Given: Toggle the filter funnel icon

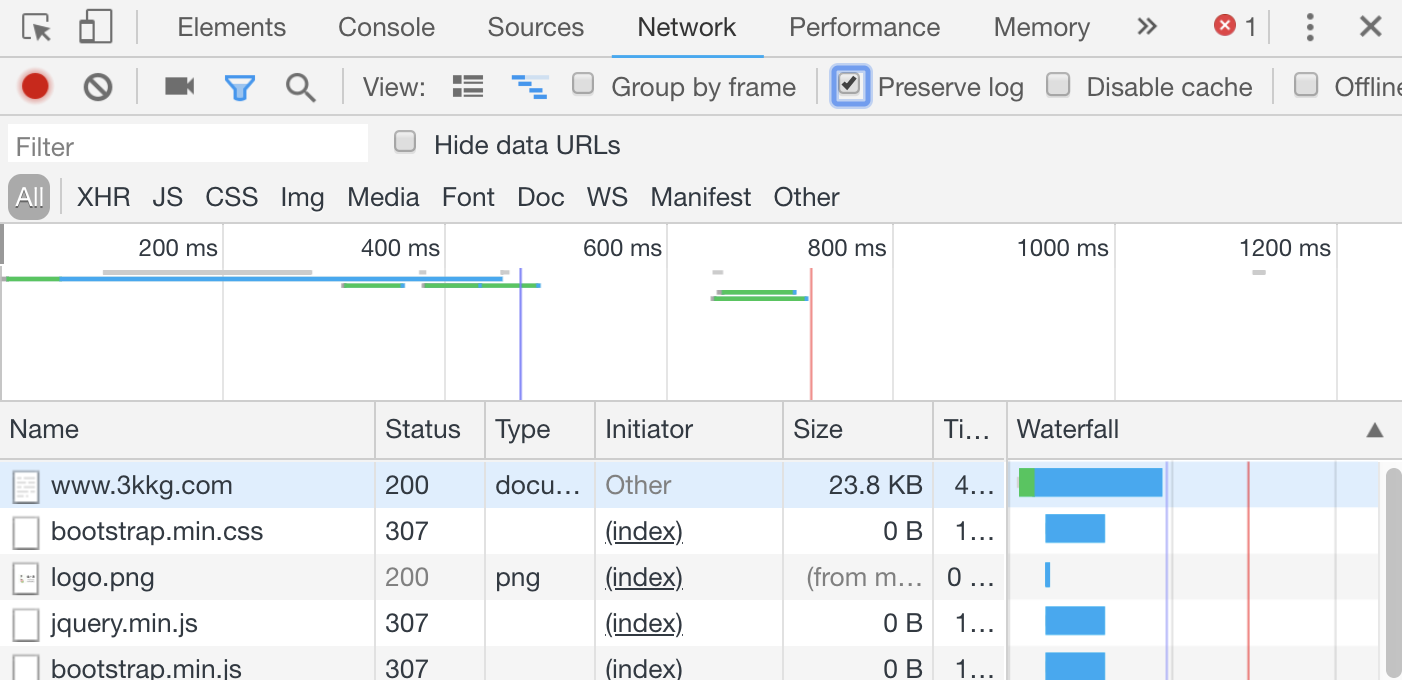Looking at the screenshot, I should [240, 87].
